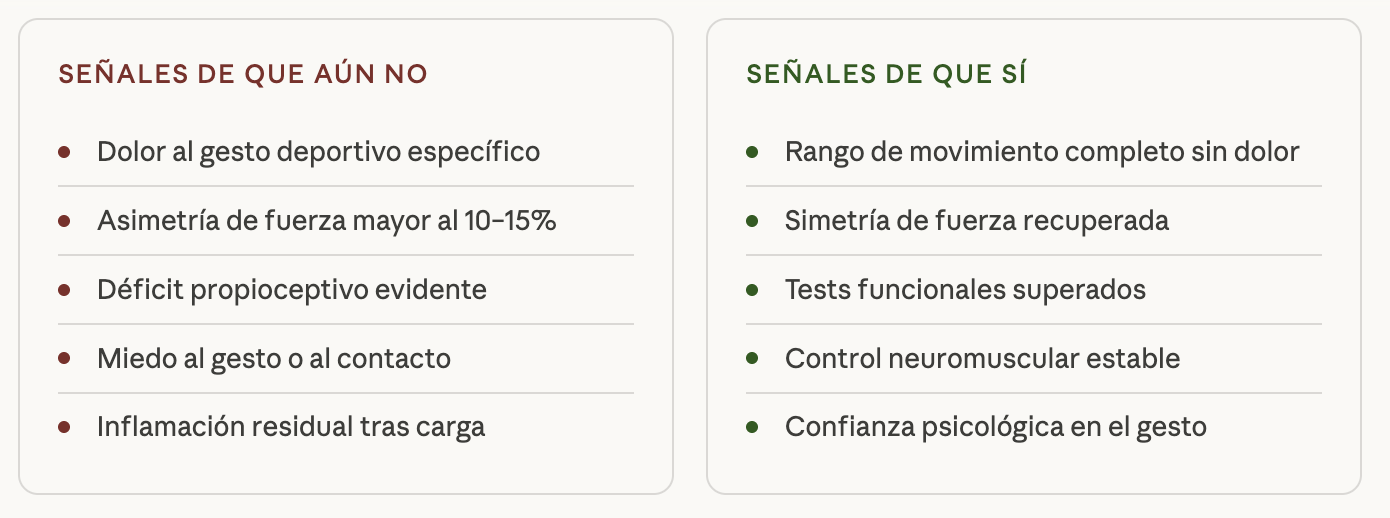Click red bullet beside 'Dolor al gesto deportivo'
This screenshot has width=1390, height=518.
coord(64,152)
